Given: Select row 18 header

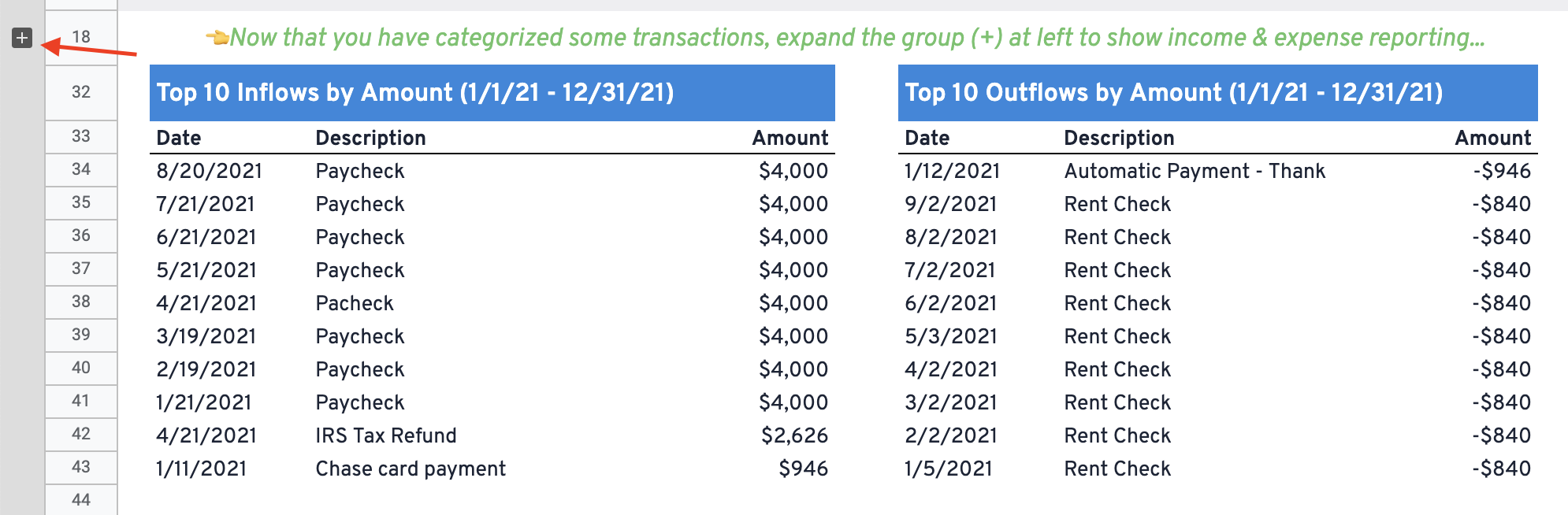Looking at the screenshot, I should click(x=81, y=37).
